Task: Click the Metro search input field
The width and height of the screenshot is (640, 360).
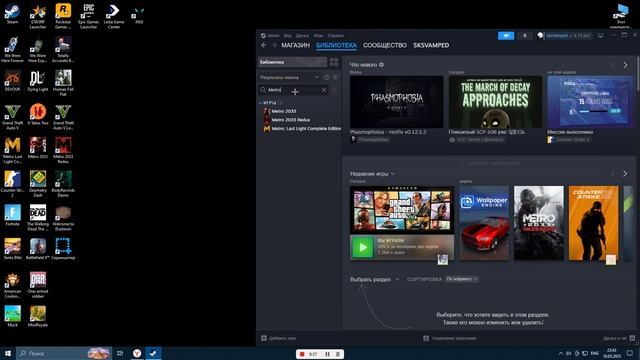Action: (293, 90)
